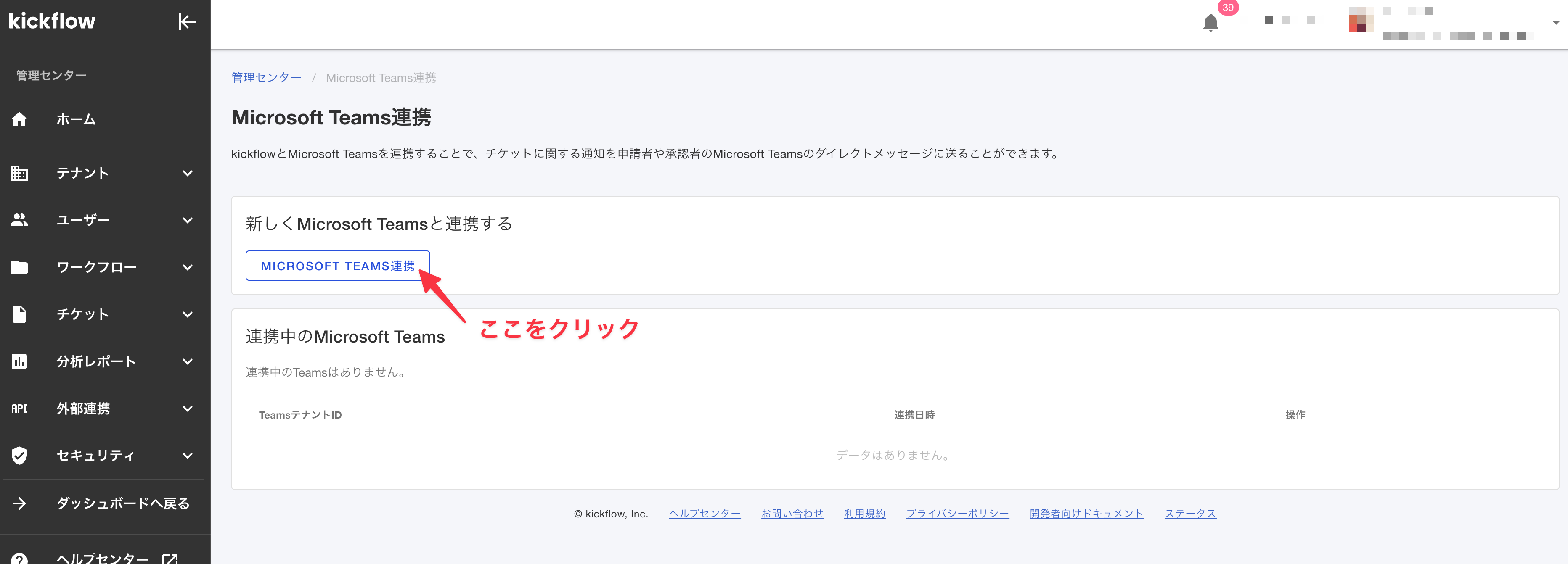
Task: Open the お問い合わせ footer link
Action: [x=792, y=514]
